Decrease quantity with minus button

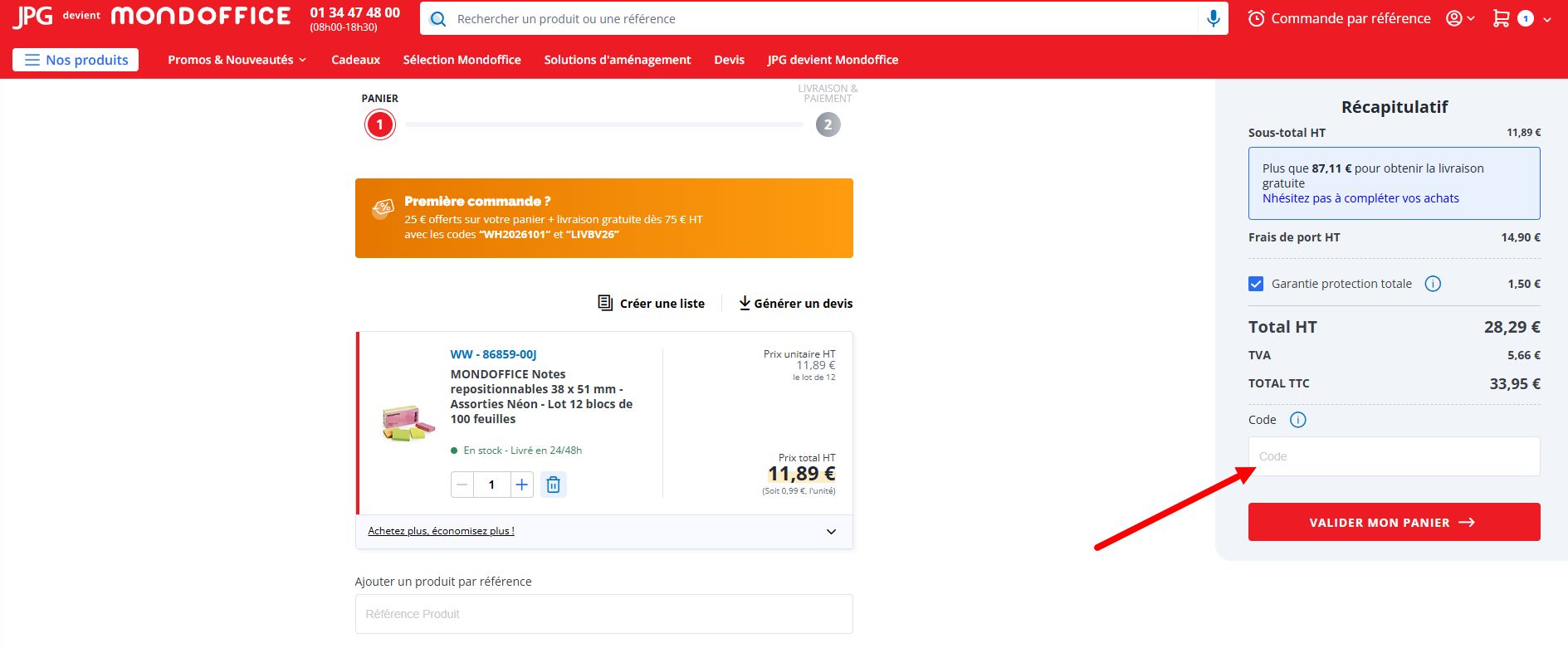click(462, 485)
